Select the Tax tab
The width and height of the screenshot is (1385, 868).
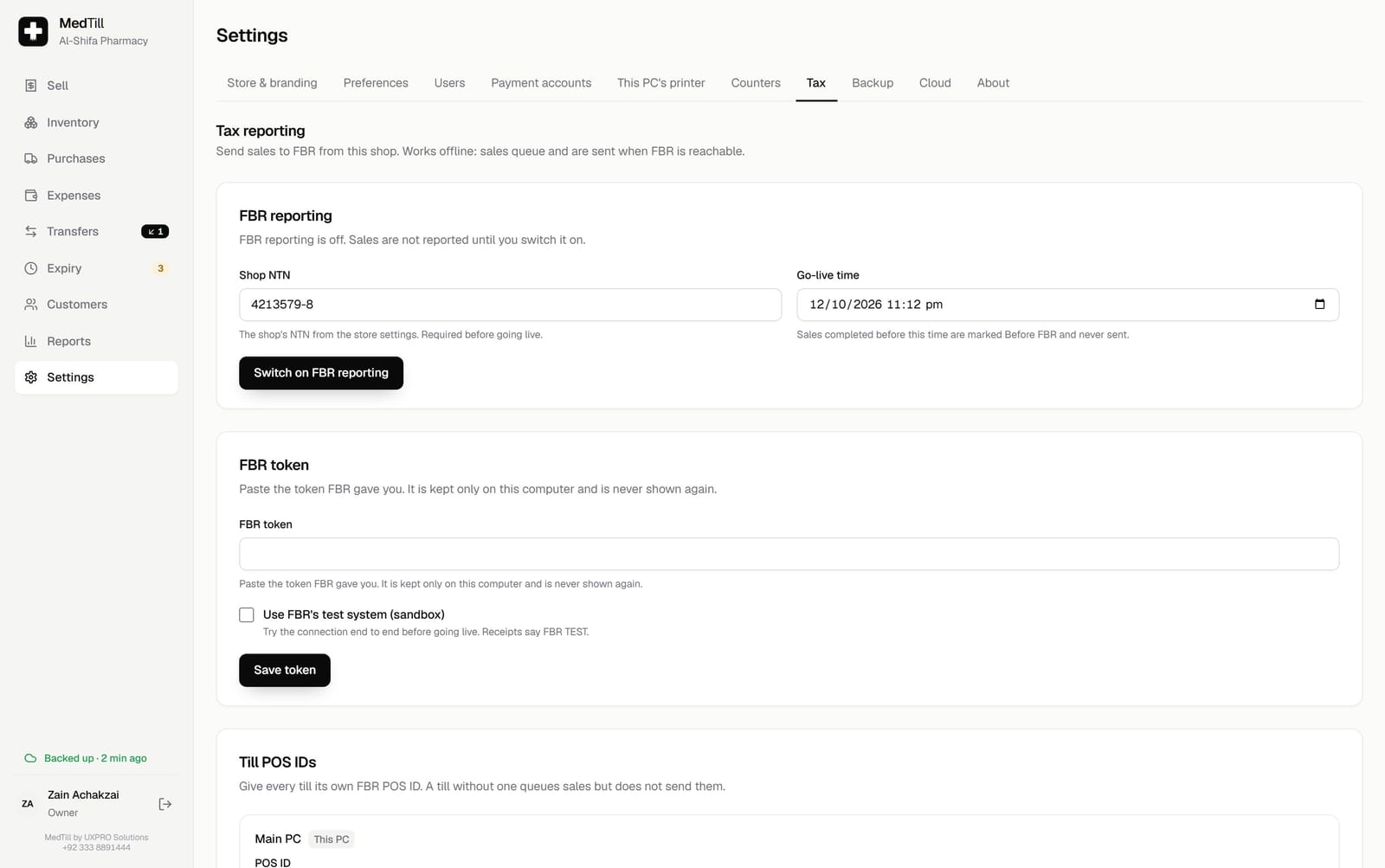[x=816, y=83]
